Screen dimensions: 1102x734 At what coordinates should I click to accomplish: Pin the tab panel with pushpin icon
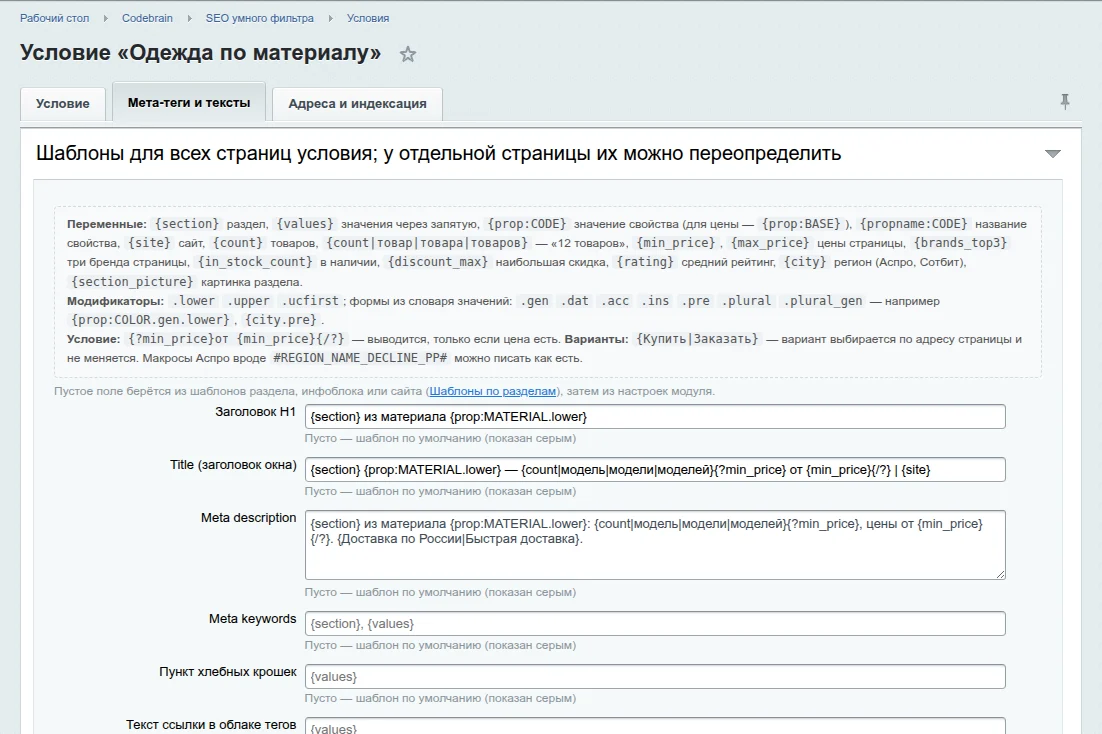coord(1065,102)
